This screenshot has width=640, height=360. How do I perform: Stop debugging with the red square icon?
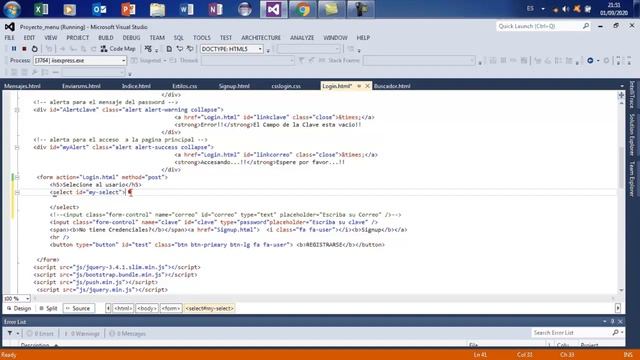[24, 49]
